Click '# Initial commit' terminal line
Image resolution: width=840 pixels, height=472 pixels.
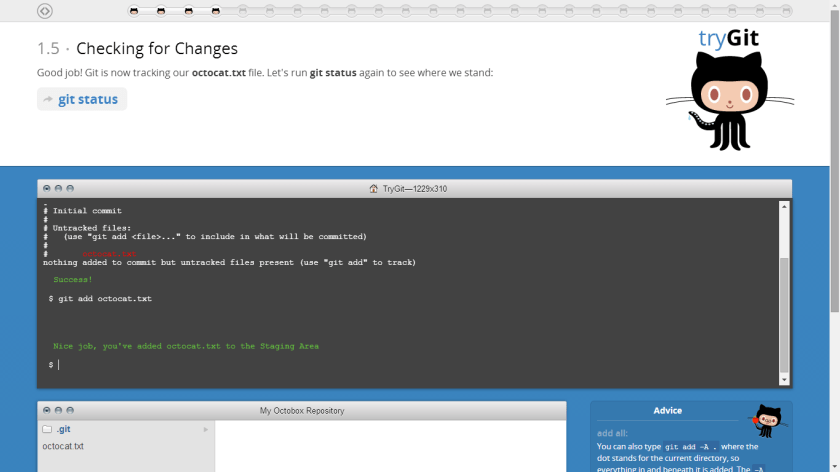point(82,211)
